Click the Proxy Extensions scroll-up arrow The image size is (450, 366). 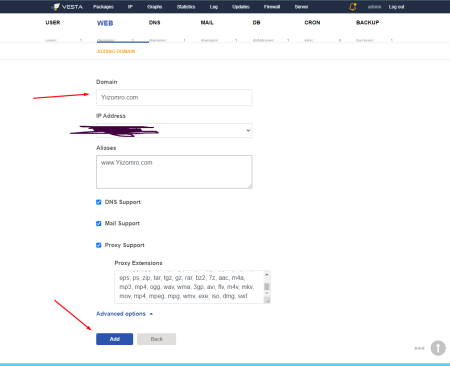pyautogui.click(x=267, y=275)
